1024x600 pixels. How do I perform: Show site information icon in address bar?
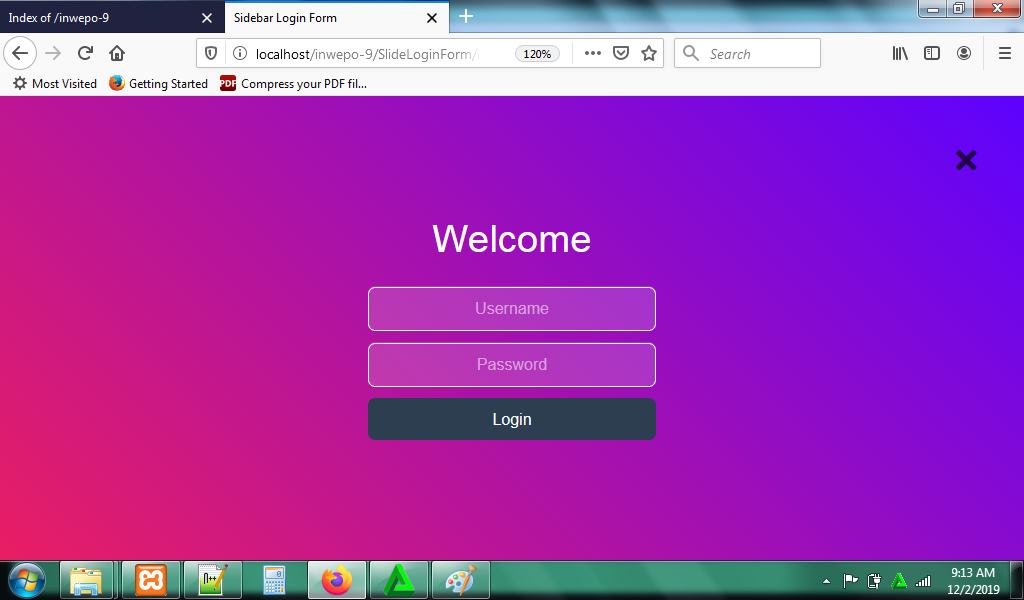click(x=240, y=54)
